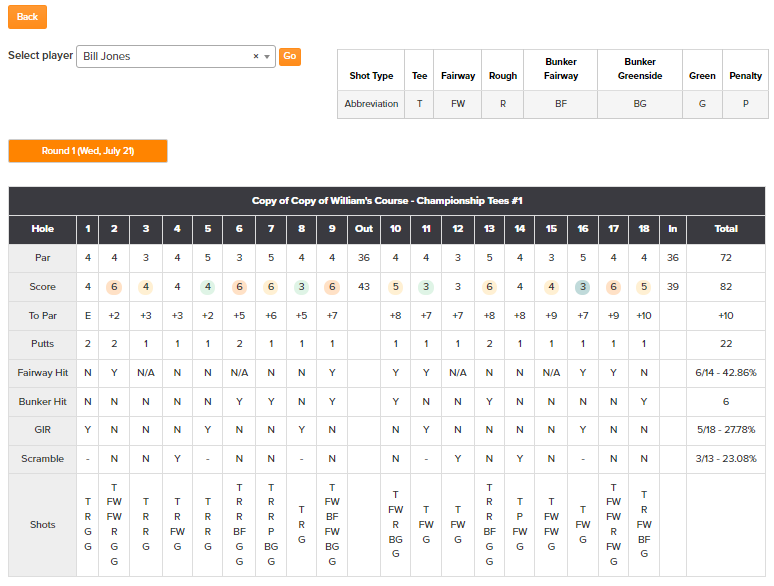Click the green score circle on hole 5
The height and width of the screenshot is (586, 774).
(208, 287)
